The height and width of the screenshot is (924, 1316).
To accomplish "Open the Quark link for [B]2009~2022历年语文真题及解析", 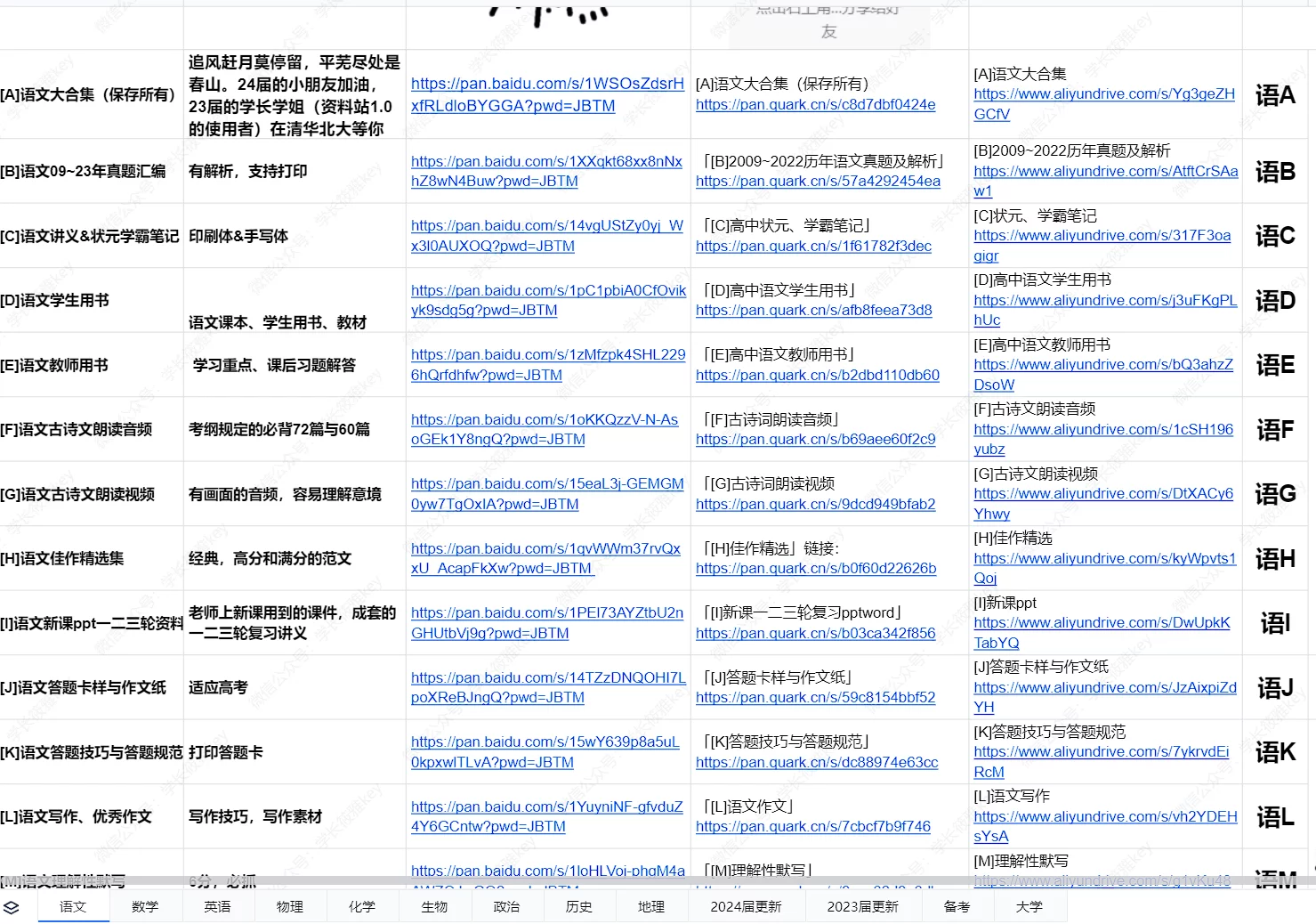I will (x=817, y=182).
